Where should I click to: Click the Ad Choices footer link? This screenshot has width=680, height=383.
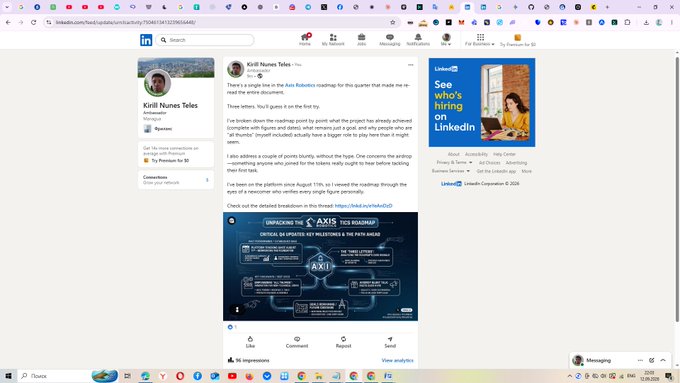coord(489,163)
